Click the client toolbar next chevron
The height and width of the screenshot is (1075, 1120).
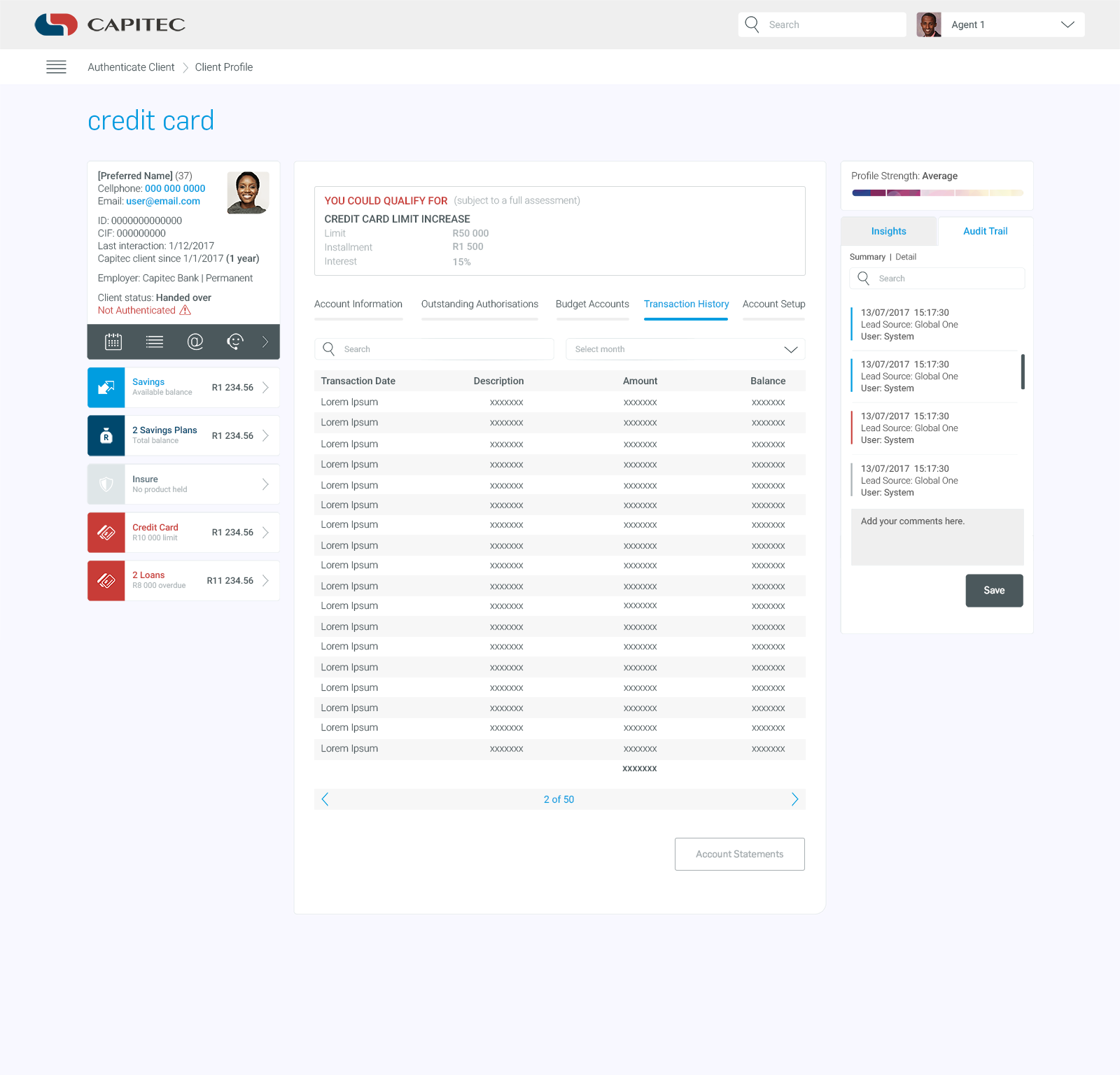265,342
